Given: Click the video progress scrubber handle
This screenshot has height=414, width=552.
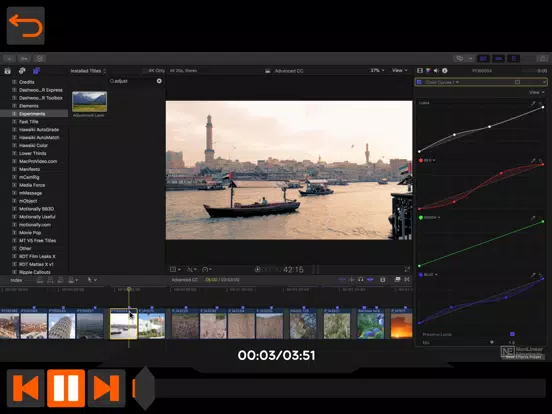Looking at the screenshot, I should (144, 388).
